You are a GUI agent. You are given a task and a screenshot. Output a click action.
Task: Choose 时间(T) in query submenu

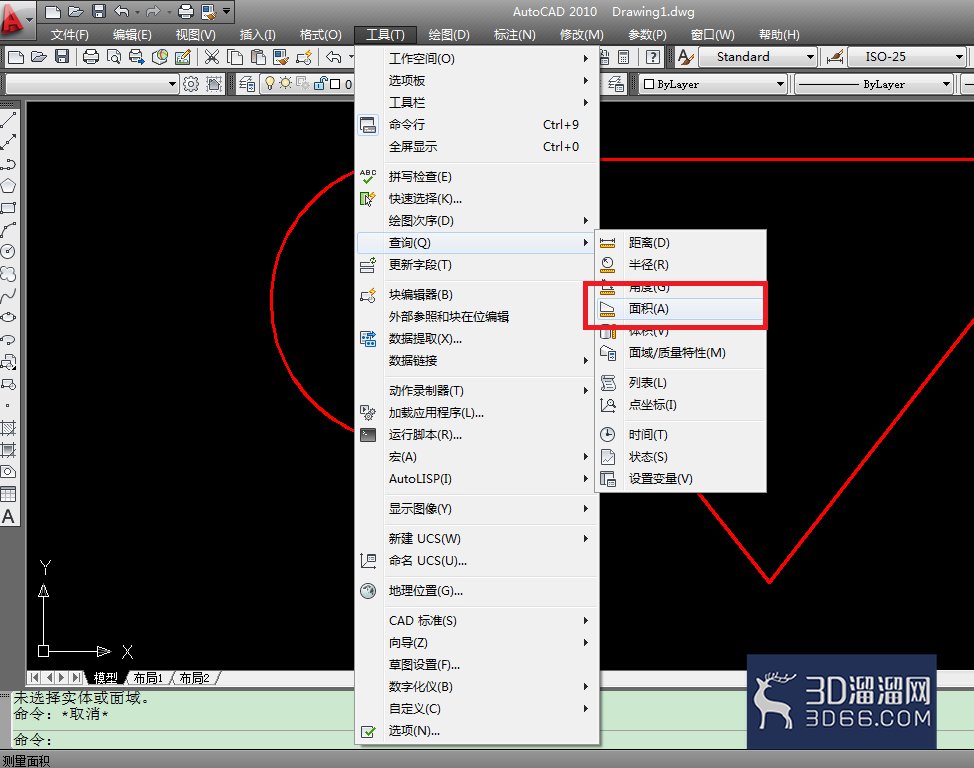click(x=681, y=435)
